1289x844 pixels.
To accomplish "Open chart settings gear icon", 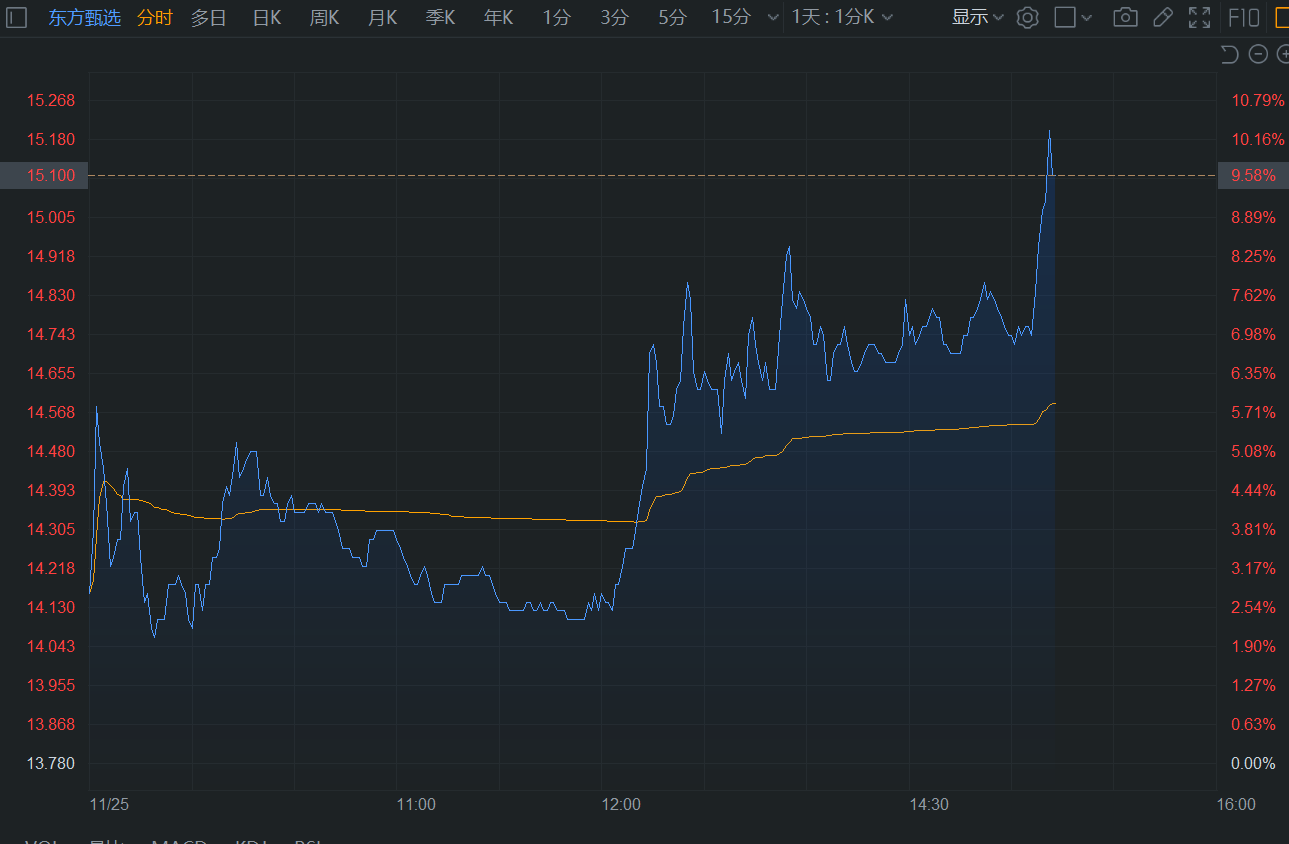I will click(x=1027, y=17).
